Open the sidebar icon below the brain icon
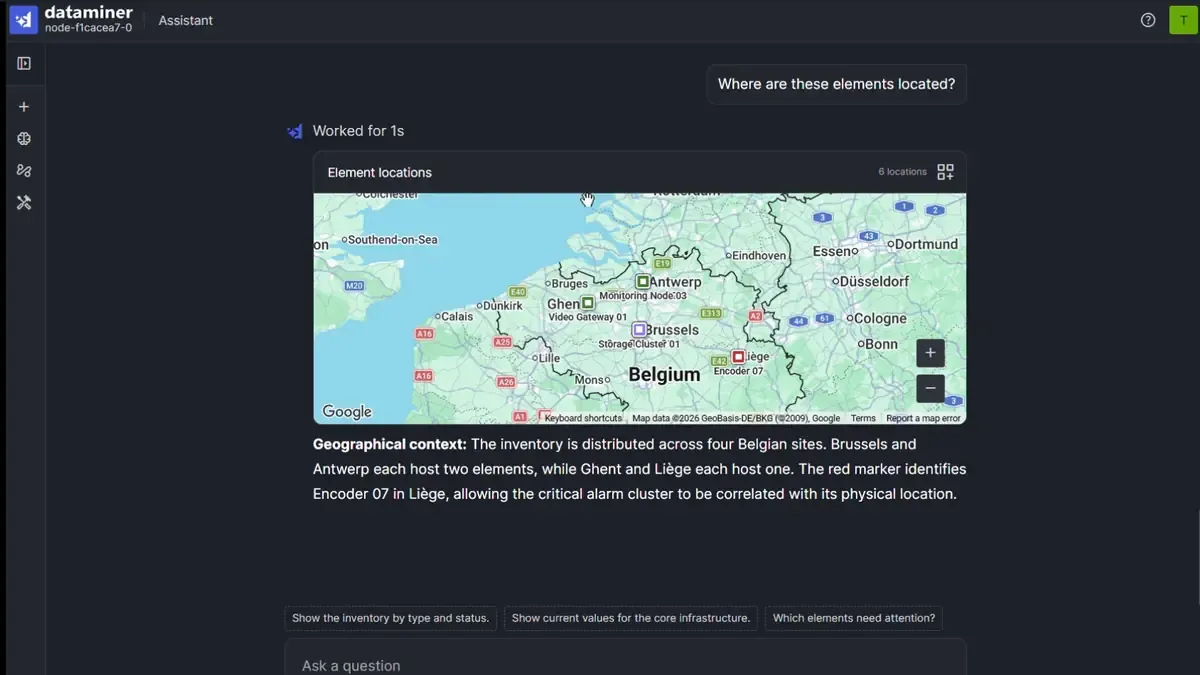1200x675 pixels. pos(24,171)
